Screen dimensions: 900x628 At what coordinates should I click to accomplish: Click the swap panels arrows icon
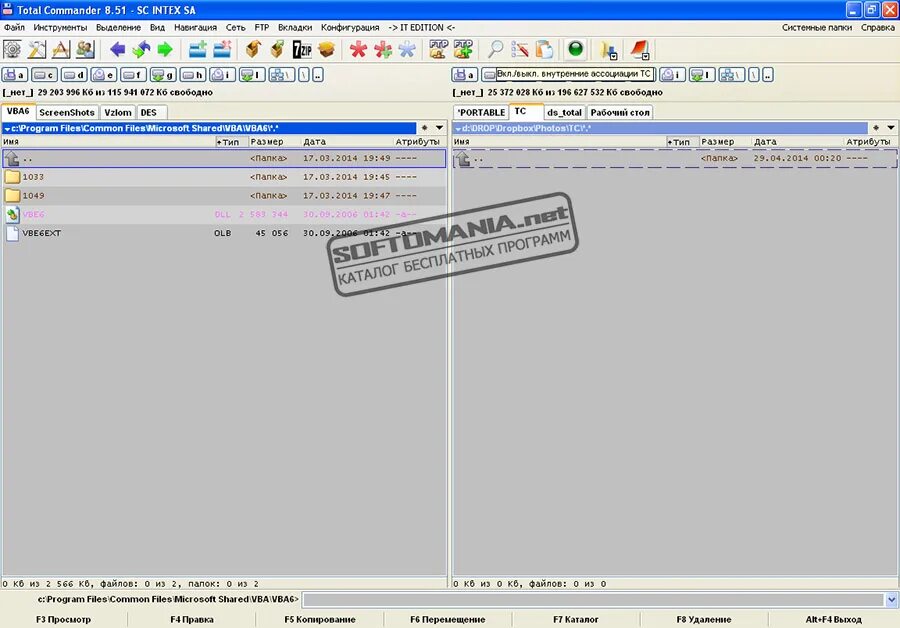click(x=141, y=50)
